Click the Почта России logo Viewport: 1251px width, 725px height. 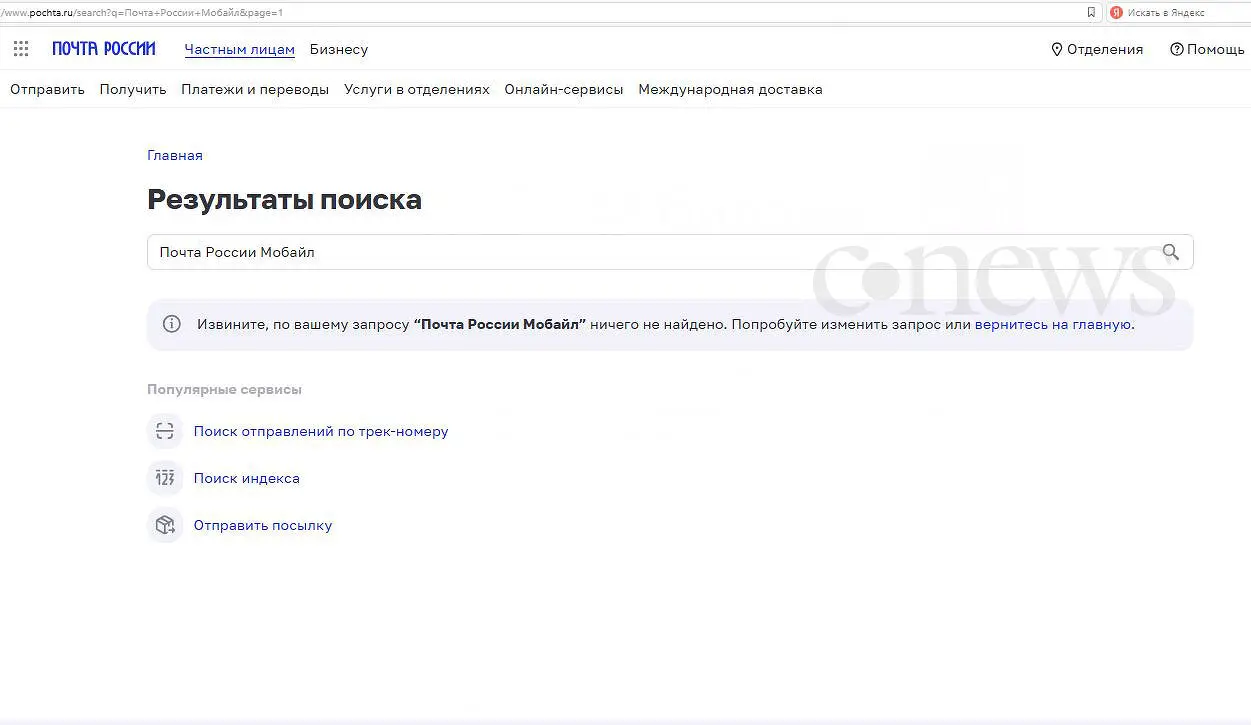coord(104,49)
